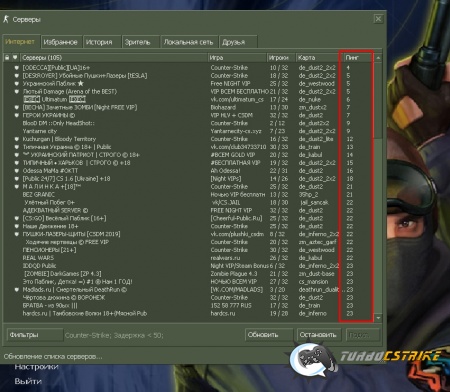Sort servers by Пинг column
450x392 pixels.
(x=358, y=58)
